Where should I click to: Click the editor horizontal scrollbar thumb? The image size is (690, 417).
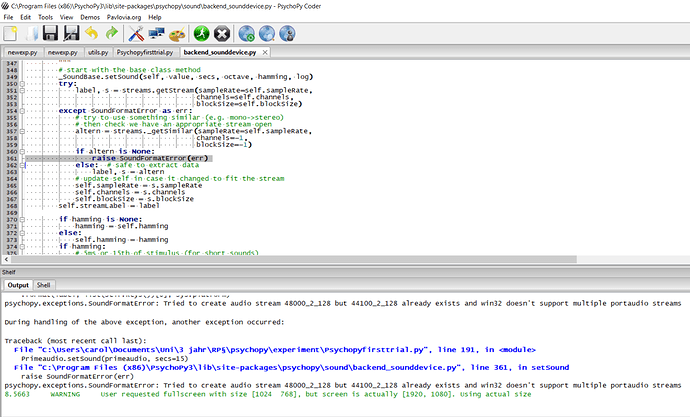[294, 260]
